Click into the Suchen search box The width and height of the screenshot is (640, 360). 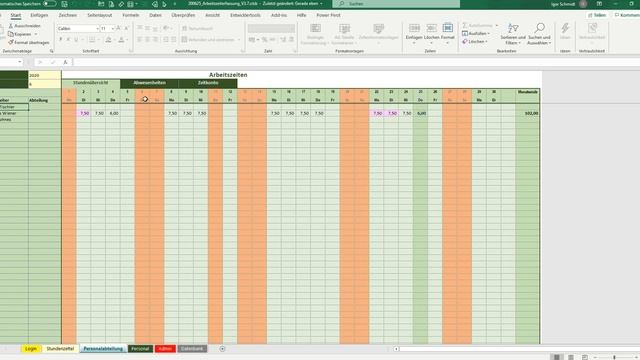396,4
